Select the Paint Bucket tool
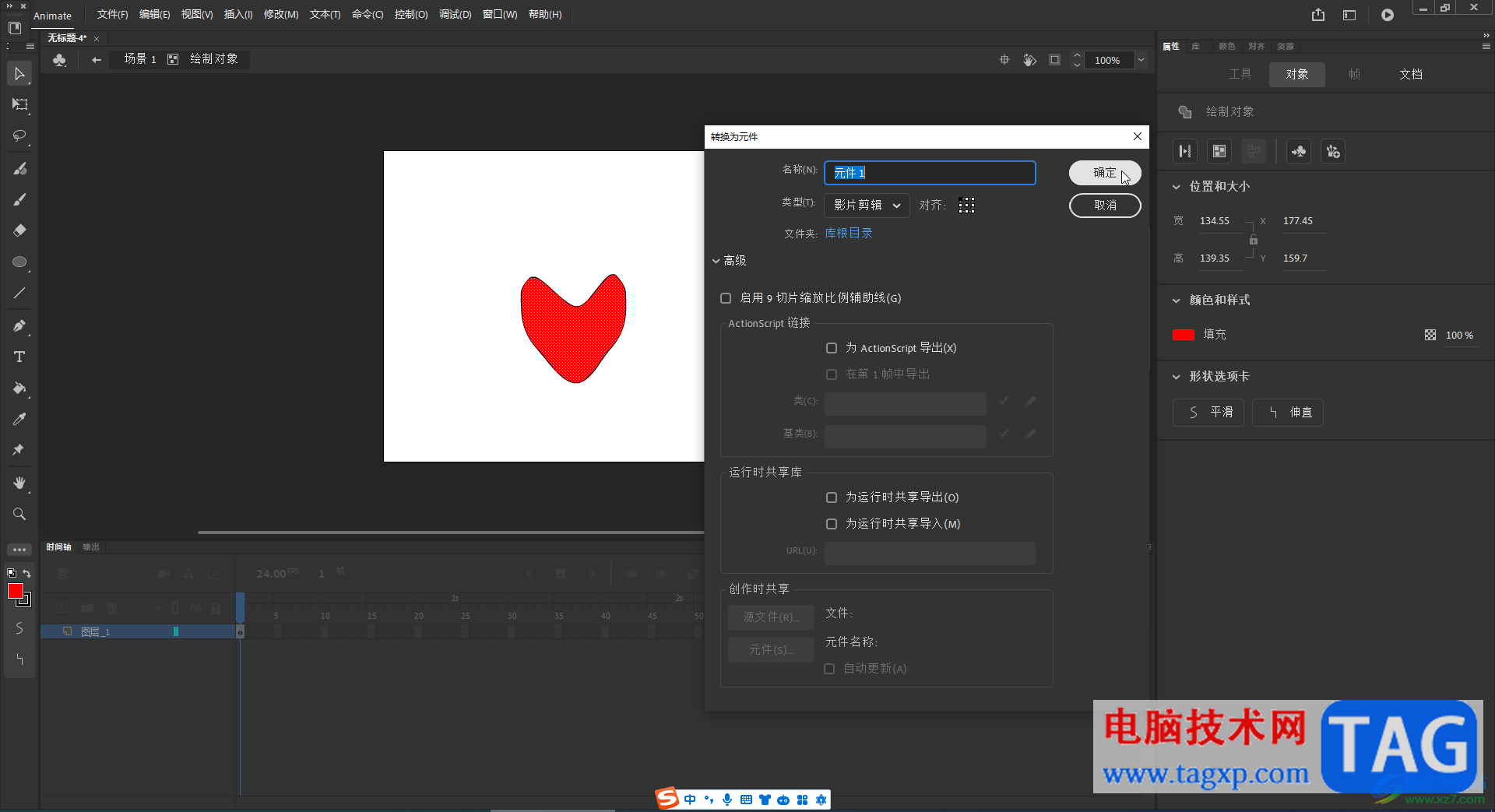This screenshot has height=812, width=1495. (19, 388)
